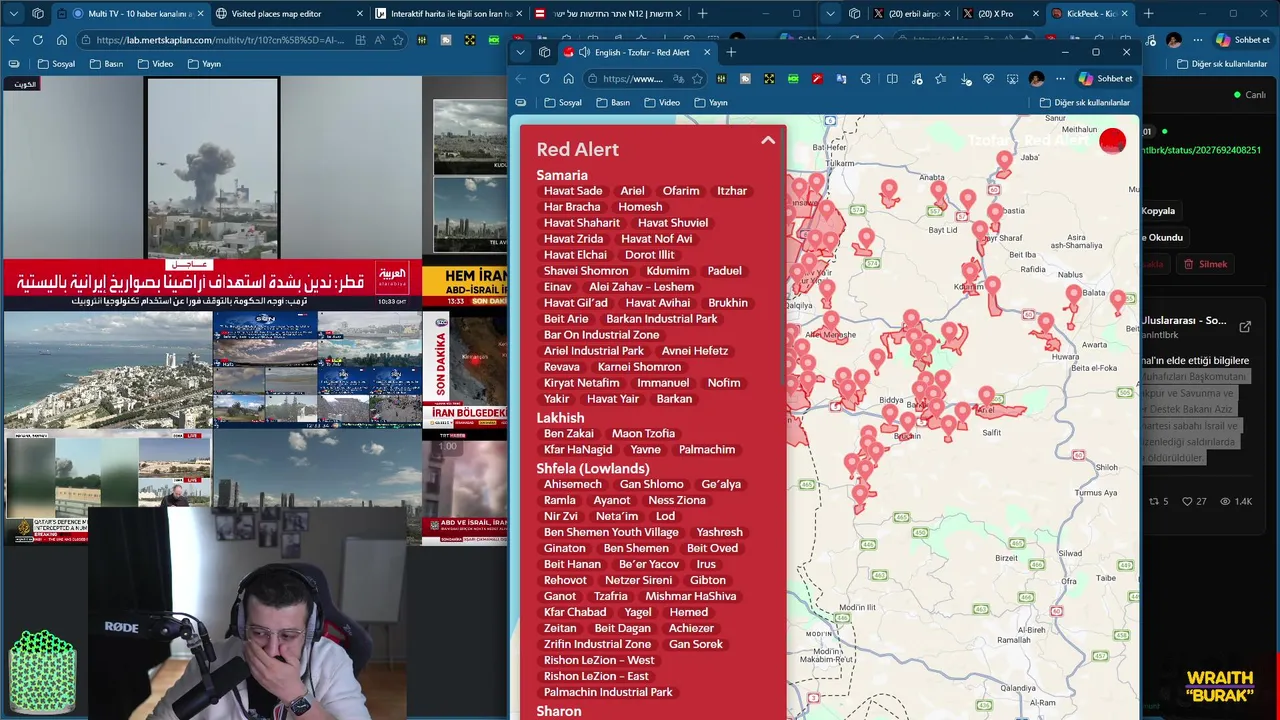Click the map pin near Jaba'
Screen dimensions: 1280x720
click(1004, 162)
